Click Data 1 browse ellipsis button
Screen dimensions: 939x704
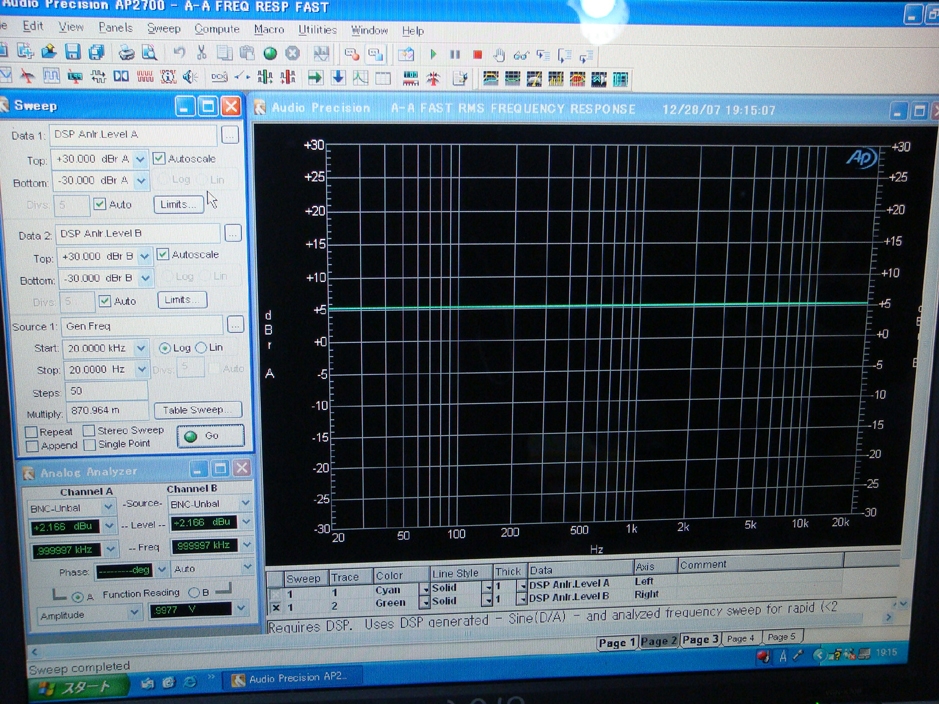(229, 135)
